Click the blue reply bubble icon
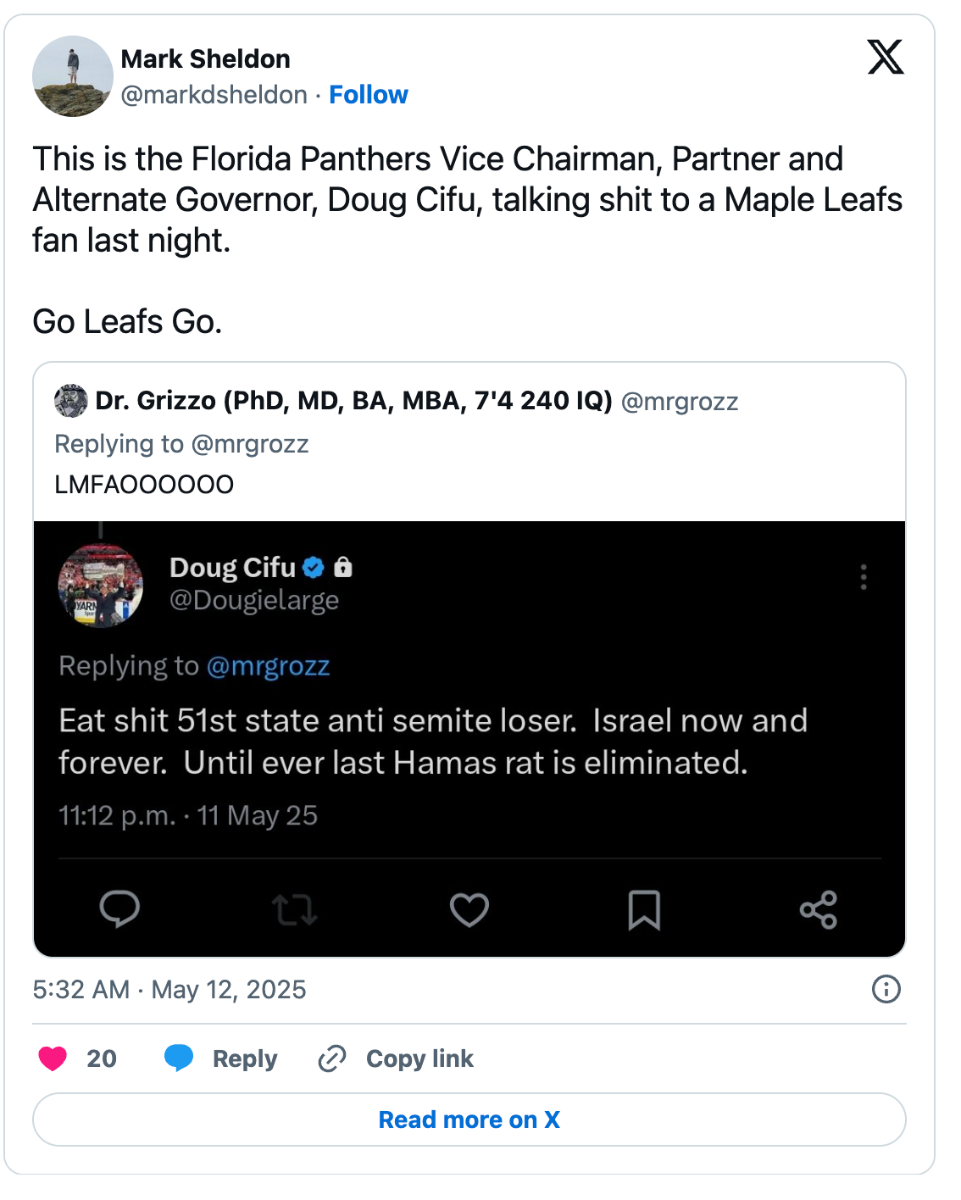Image resolution: width=961 pixels, height=1200 pixels. click(x=178, y=1058)
